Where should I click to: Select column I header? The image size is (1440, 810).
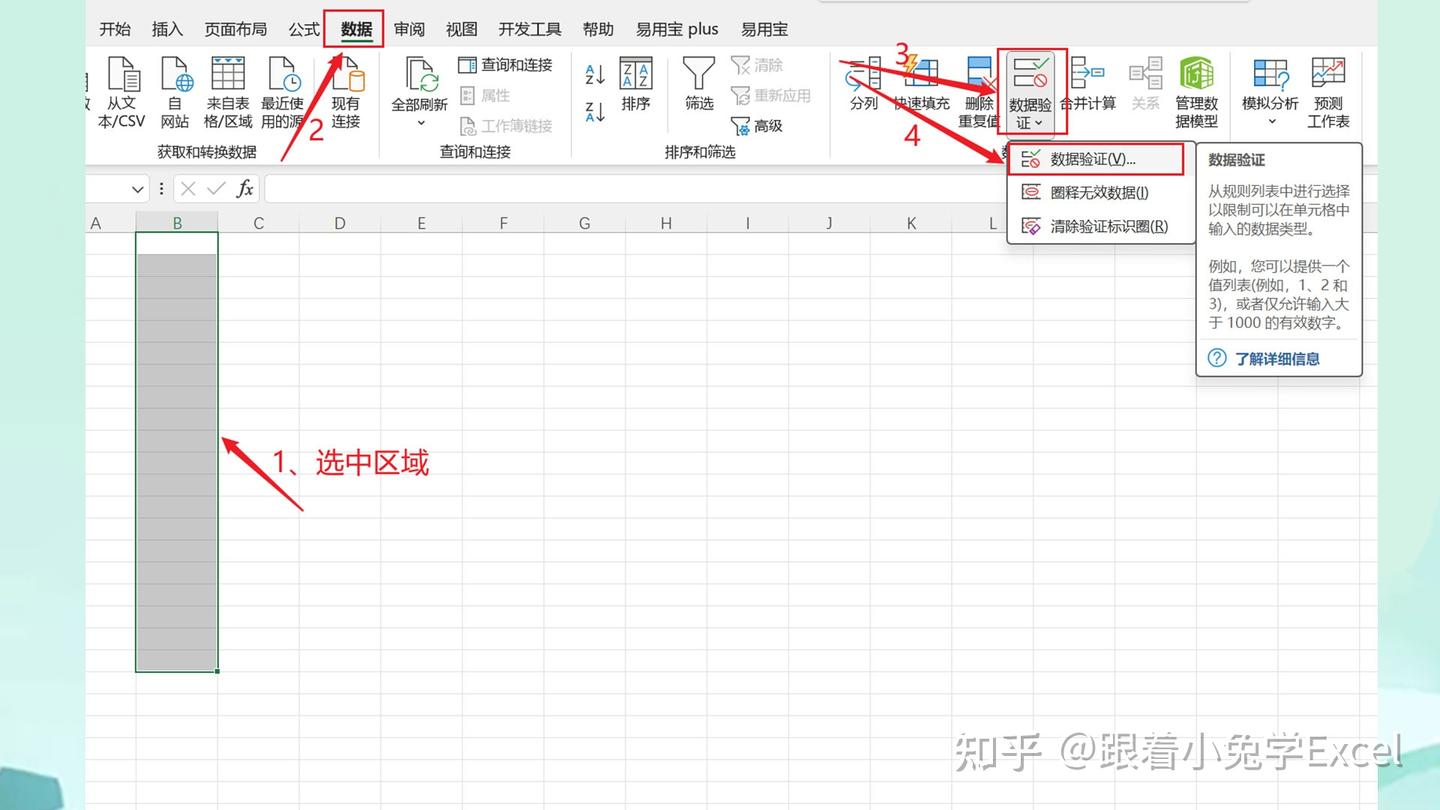click(x=747, y=223)
